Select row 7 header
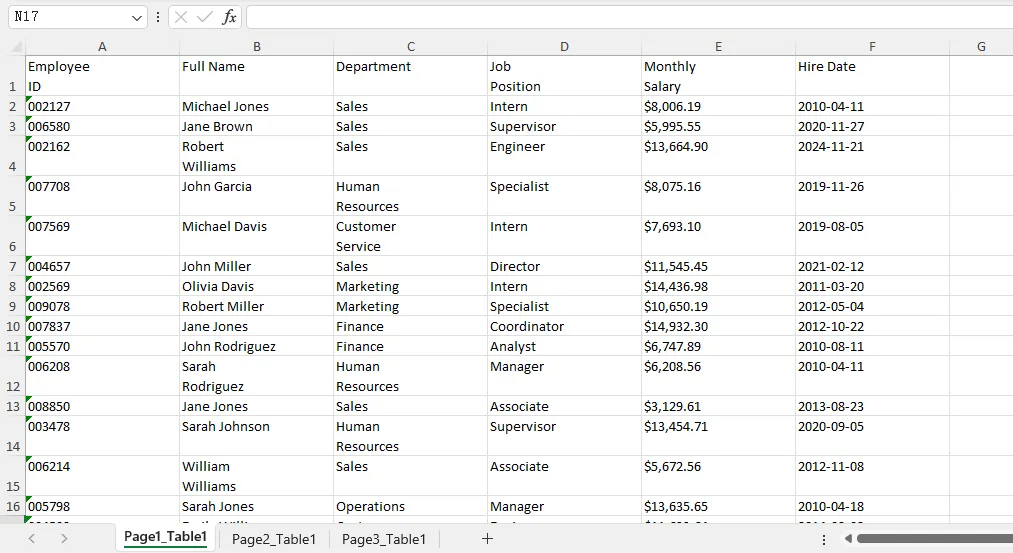This screenshot has height=553, width=1013. (x=12, y=266)
